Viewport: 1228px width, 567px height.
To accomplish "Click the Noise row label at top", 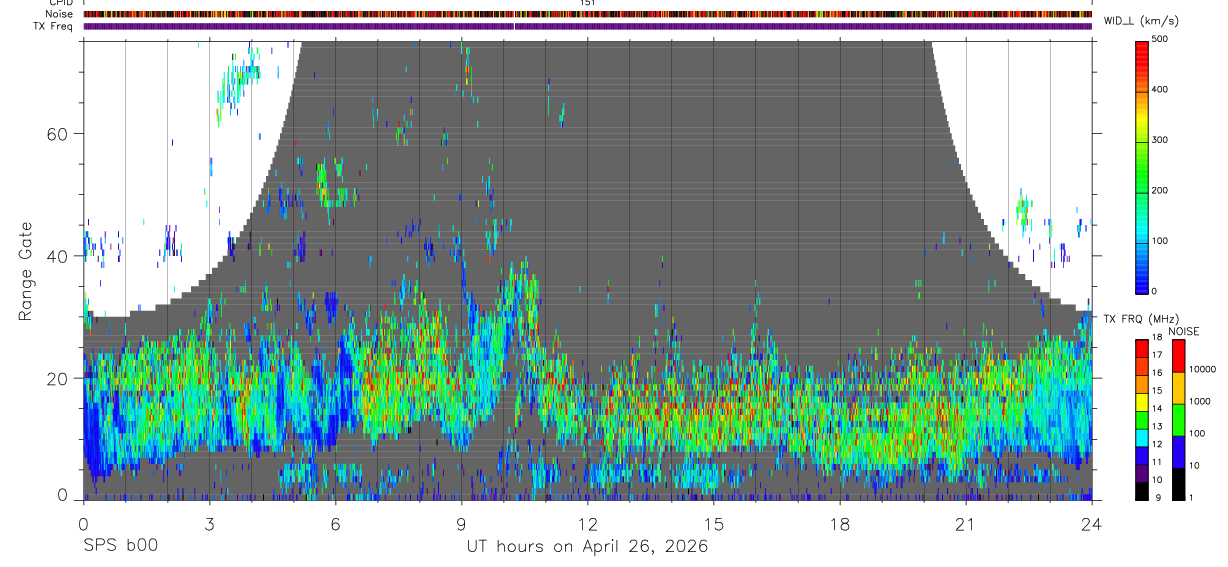I will click(60, 14).
